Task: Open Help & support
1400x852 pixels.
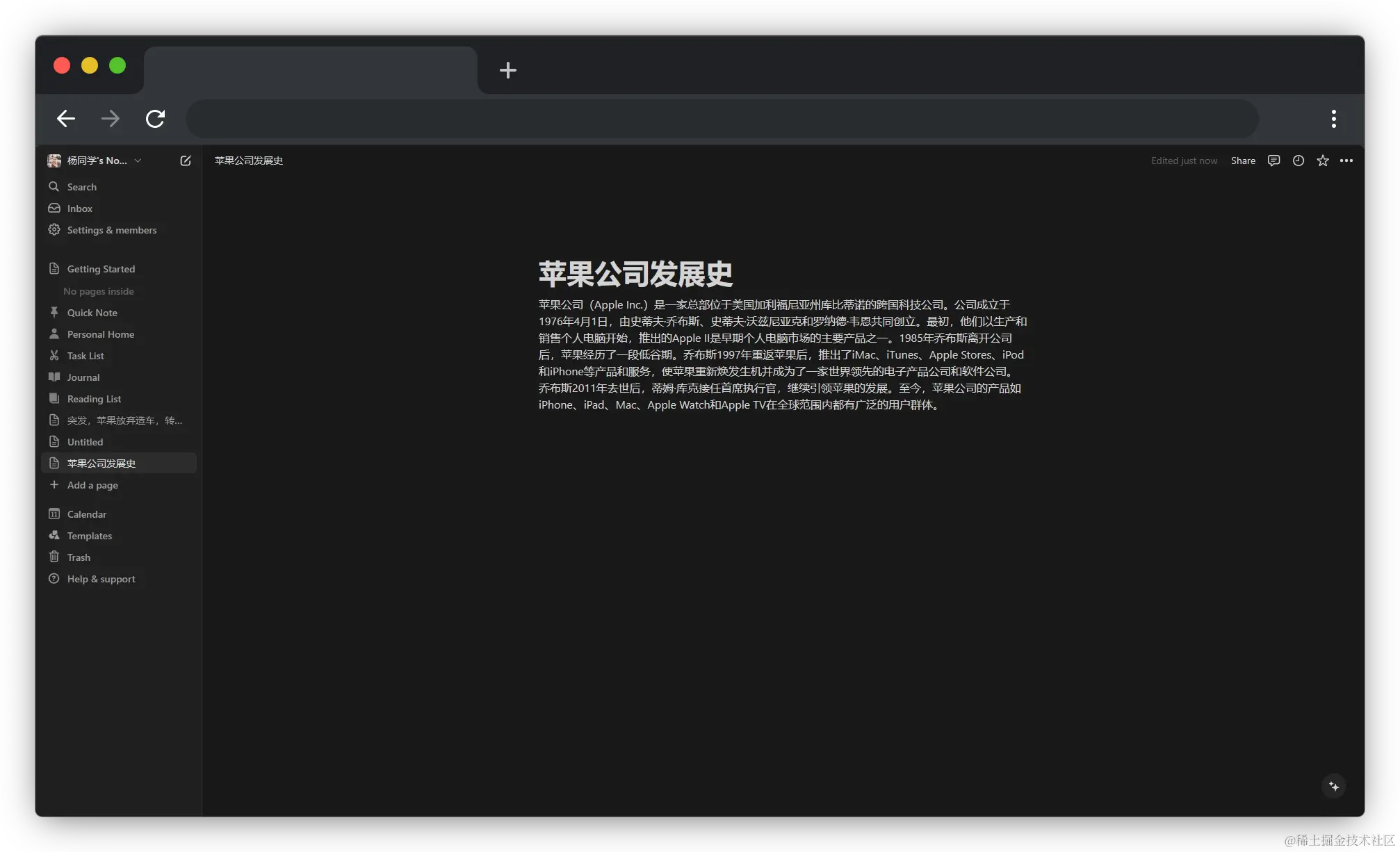Action: coord(119,579)
